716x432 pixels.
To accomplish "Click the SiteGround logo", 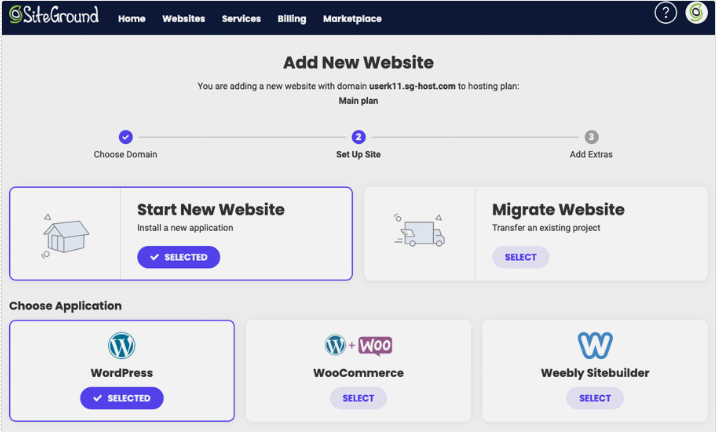I will 54,15.
